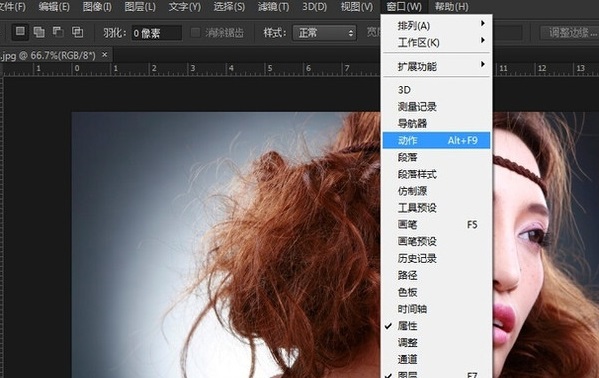The width and height of the screenshot is (599, 378).
Task: Choose 画笔 F5 from the menu
Action: pos(436,225)
